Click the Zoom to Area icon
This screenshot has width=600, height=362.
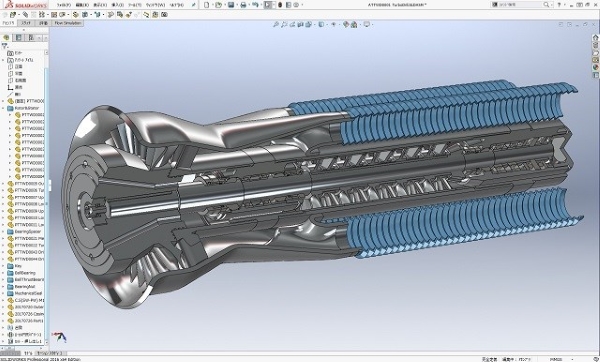284,24
